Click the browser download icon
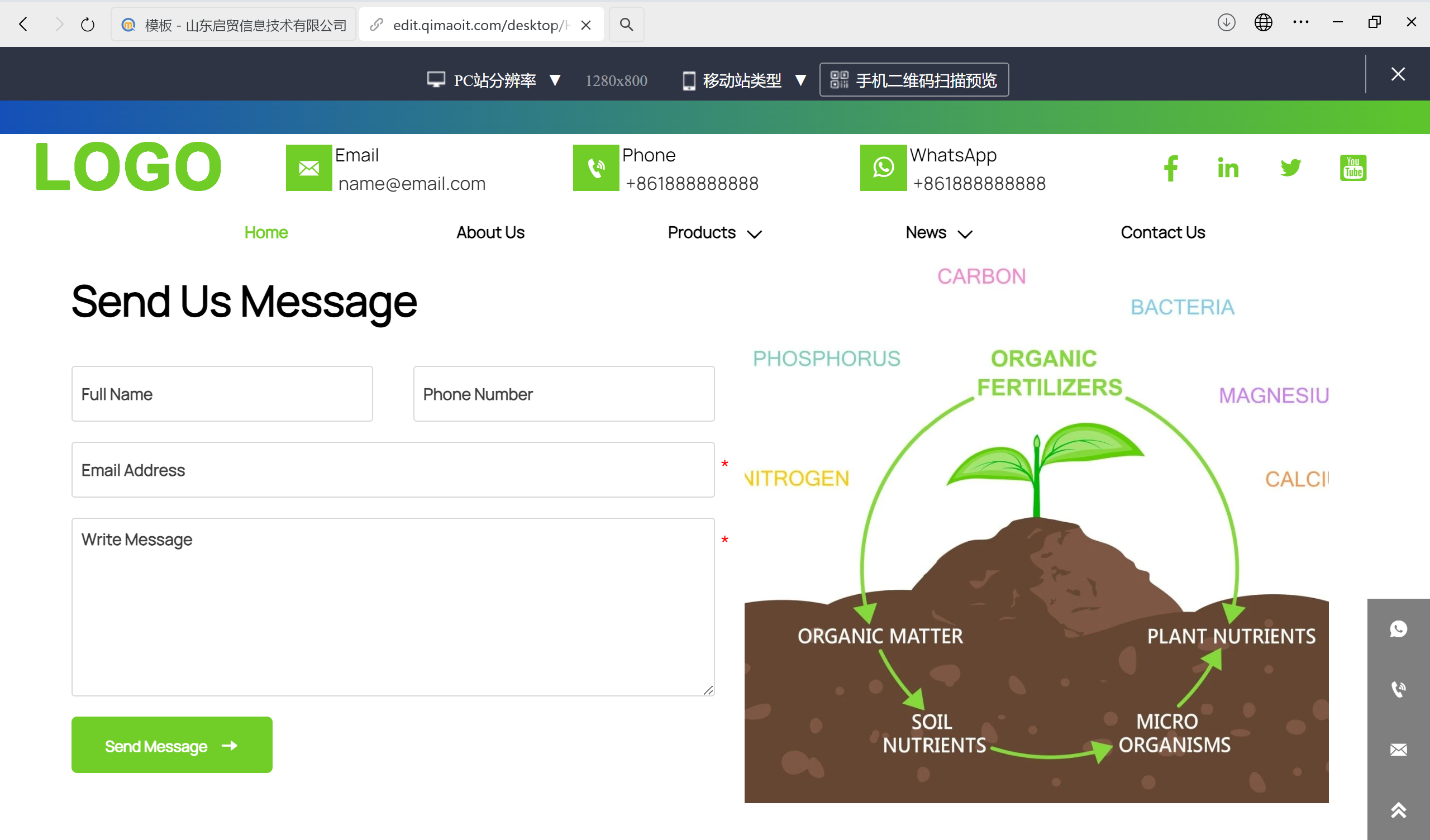 click(x=1226, y=23)
